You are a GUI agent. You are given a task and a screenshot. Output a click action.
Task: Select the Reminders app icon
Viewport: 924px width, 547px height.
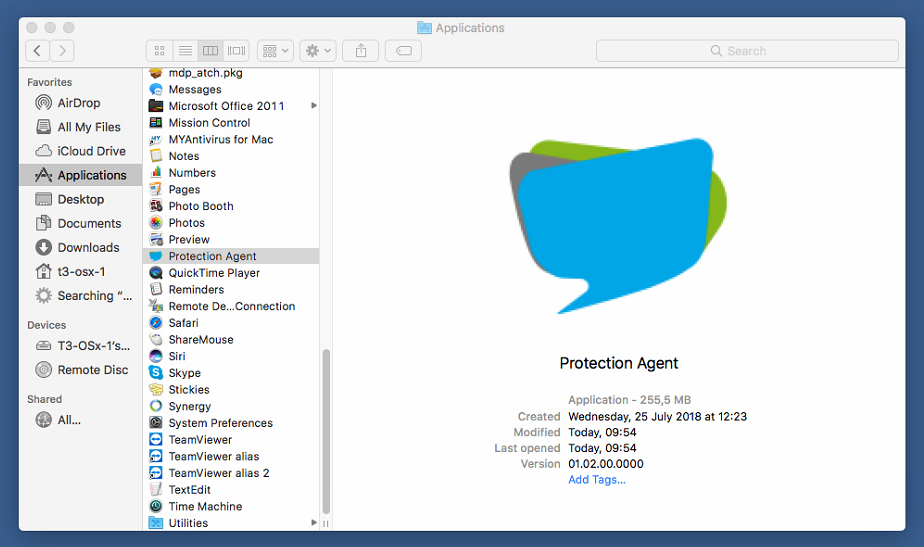(156, 290)
